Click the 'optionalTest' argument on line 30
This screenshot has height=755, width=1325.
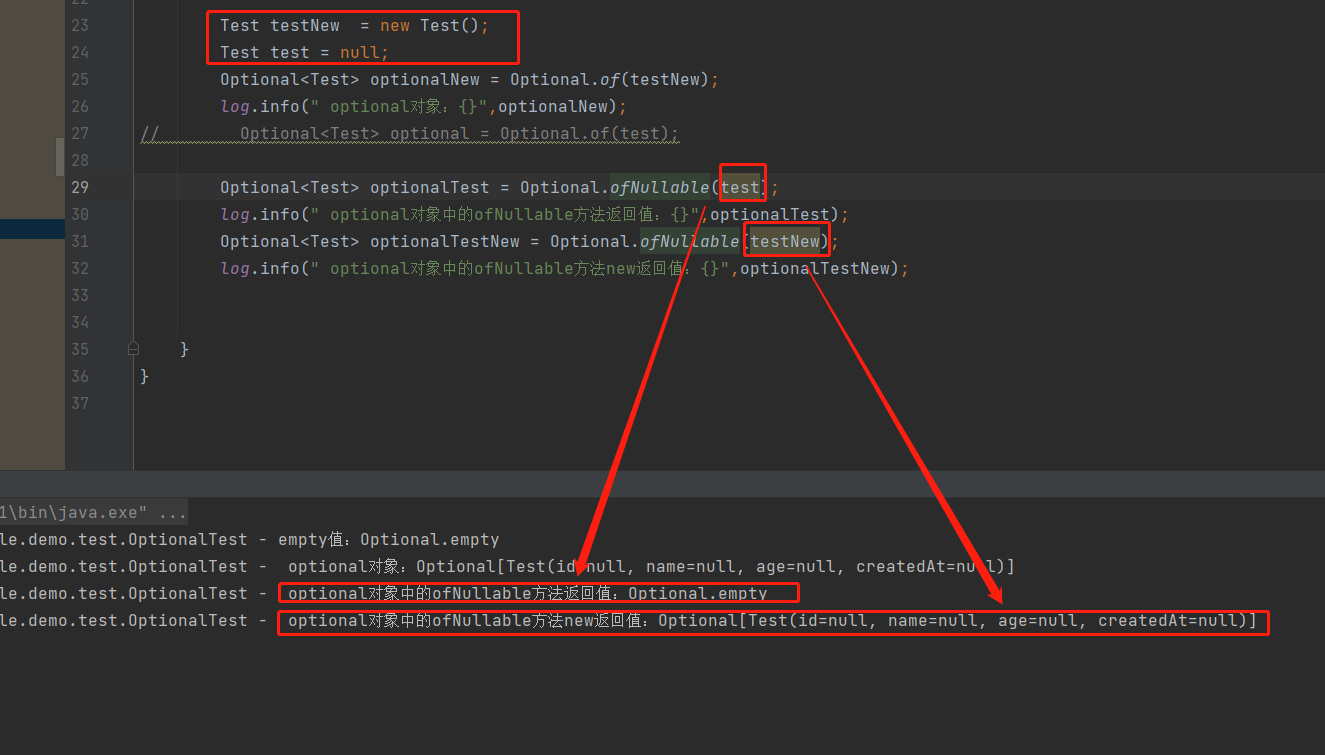click(770, 214)
